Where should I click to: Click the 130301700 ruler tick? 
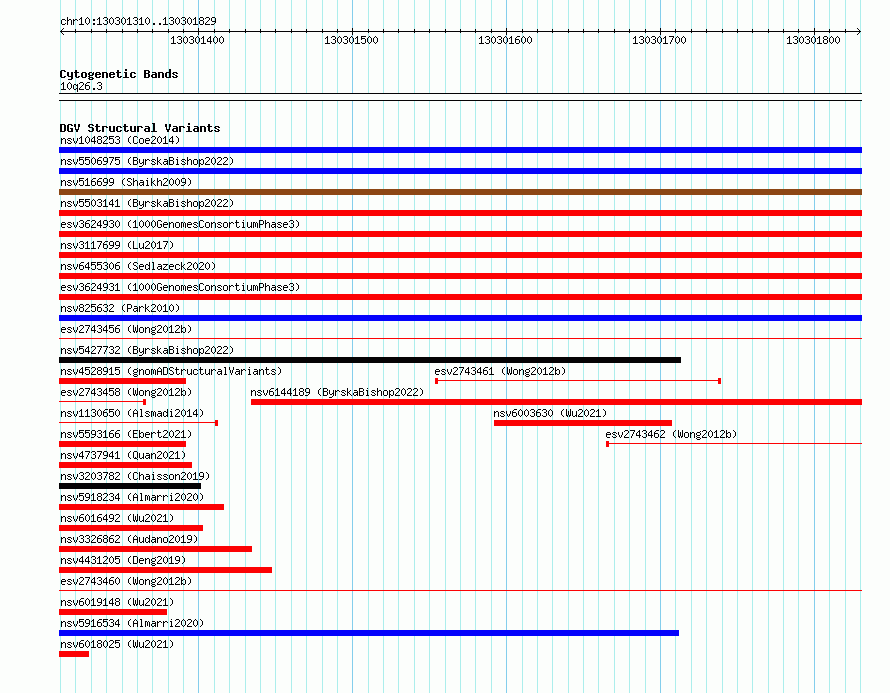click(660, 40)
